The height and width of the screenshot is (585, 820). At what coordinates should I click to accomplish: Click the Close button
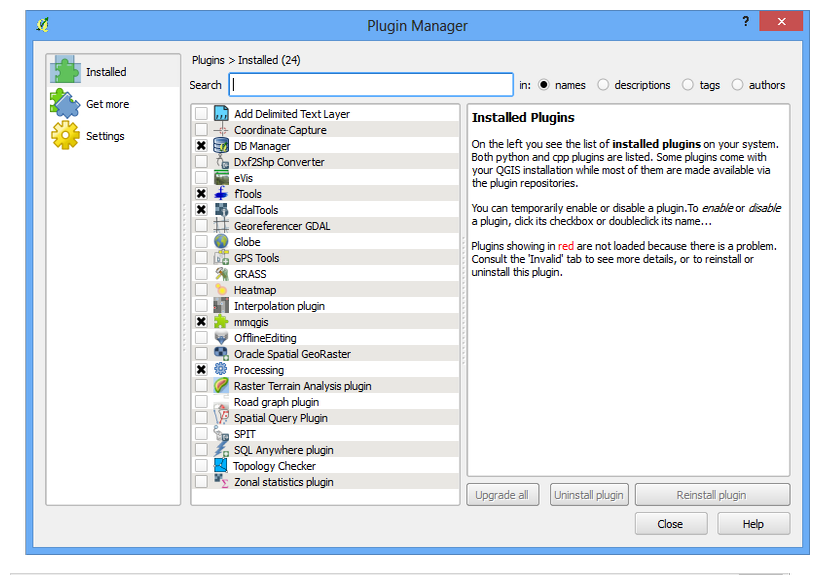670,523
